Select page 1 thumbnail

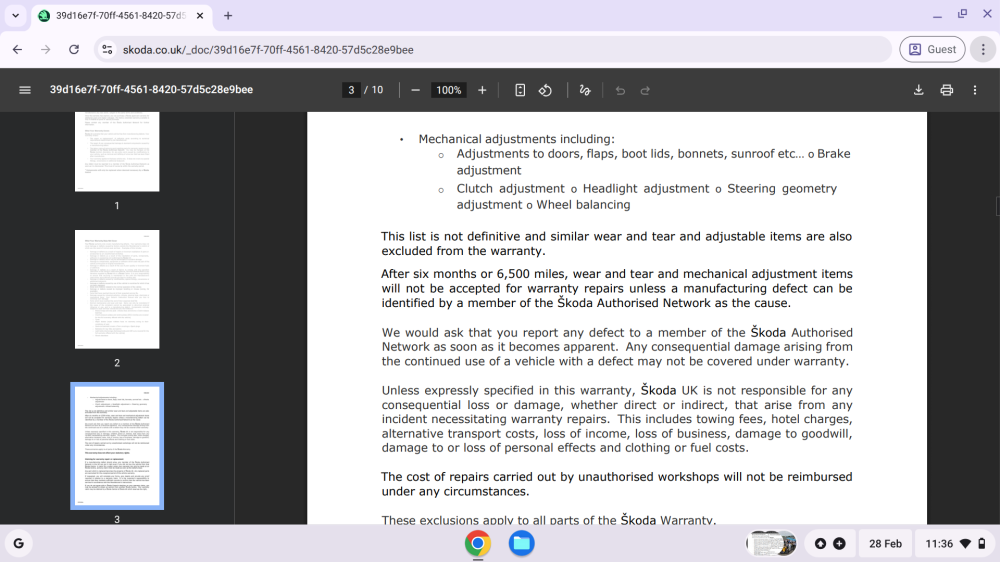[117, 152]
